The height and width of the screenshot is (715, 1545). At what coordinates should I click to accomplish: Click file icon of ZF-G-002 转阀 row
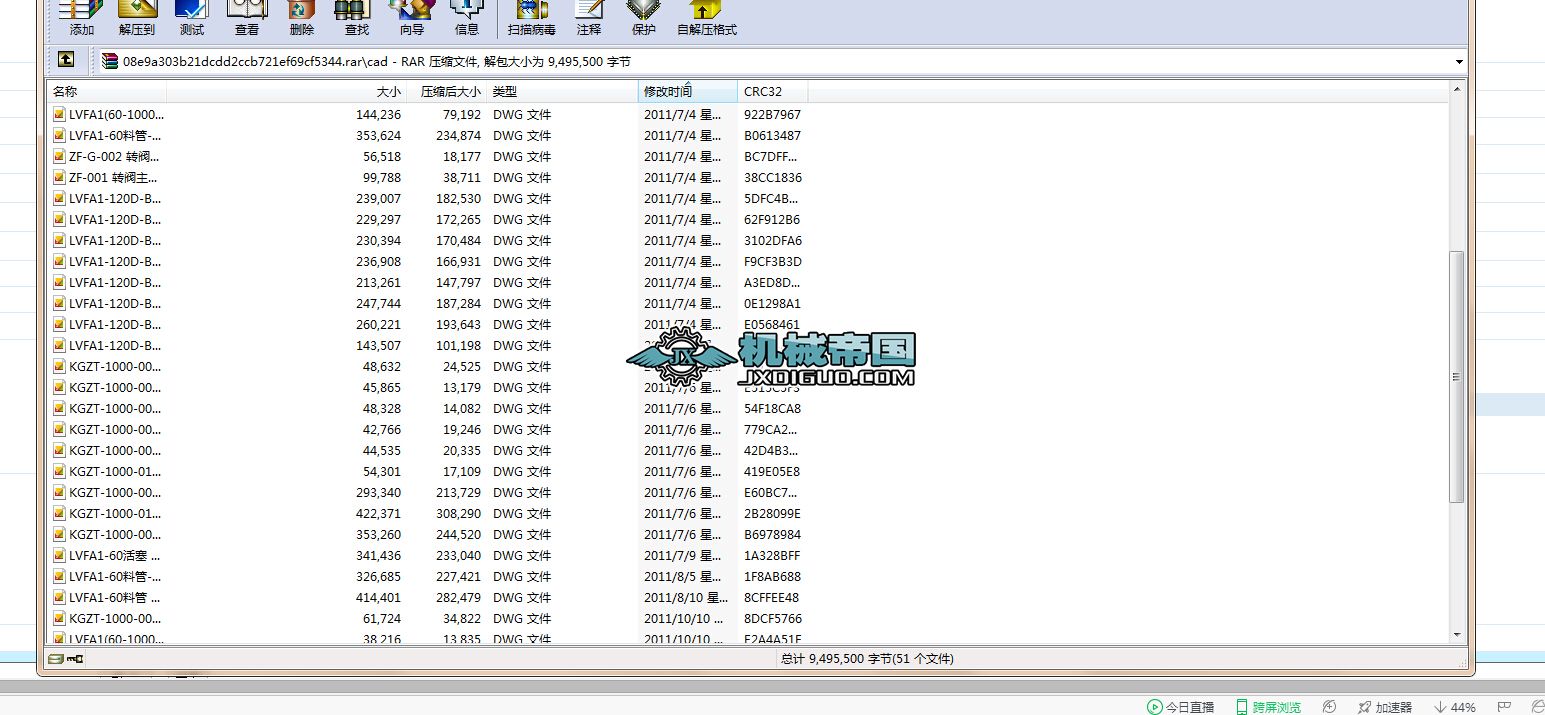(x=59, y=157)
